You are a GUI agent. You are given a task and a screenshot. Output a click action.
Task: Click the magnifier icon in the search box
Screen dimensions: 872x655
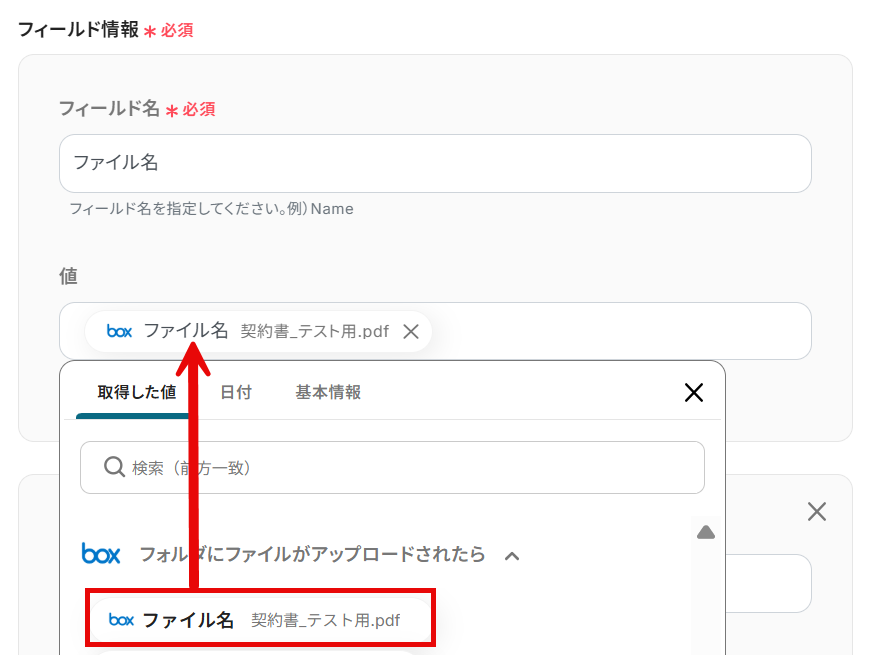[114, 467]
